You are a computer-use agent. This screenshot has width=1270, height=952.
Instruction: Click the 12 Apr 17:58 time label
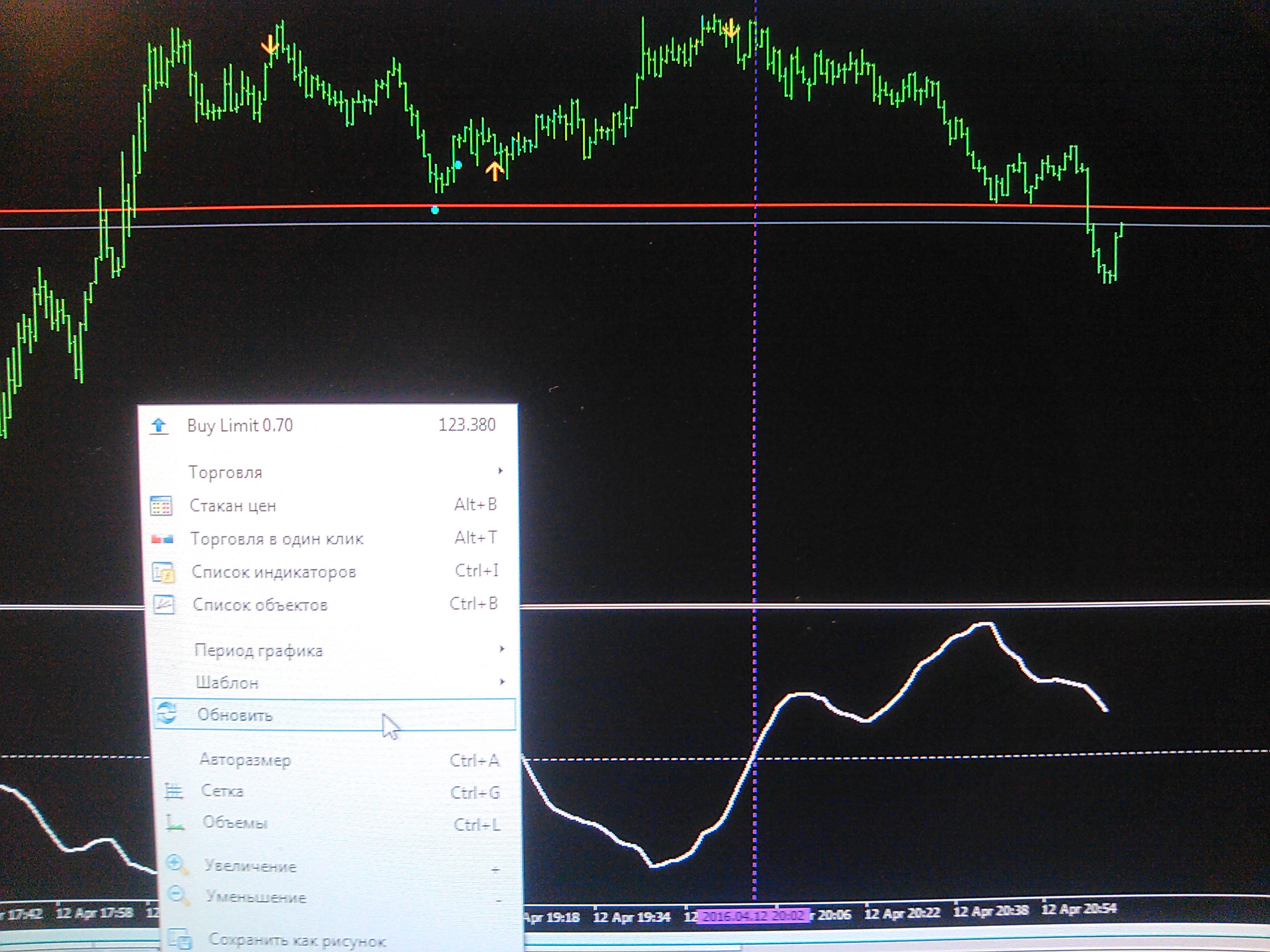(x=94, y=912)
